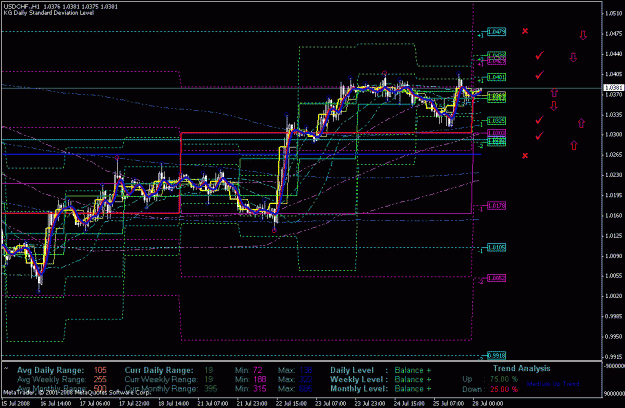Click the down arrow next to the 1.0475 axis price
The width and height of the screenshot is (625, 408).
pos(583,35)
